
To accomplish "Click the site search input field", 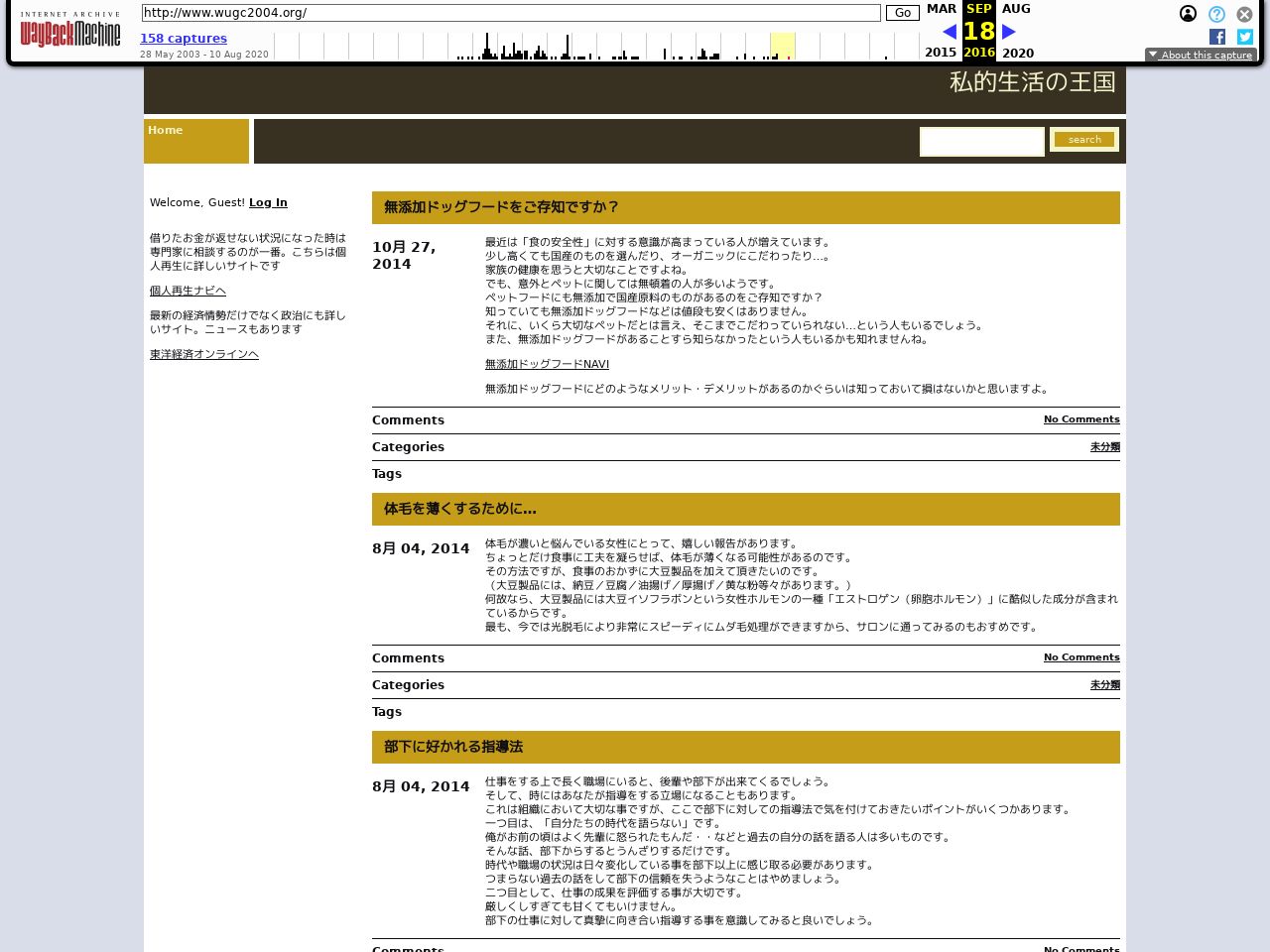I will pyautogui.click(x=981, y=141).
